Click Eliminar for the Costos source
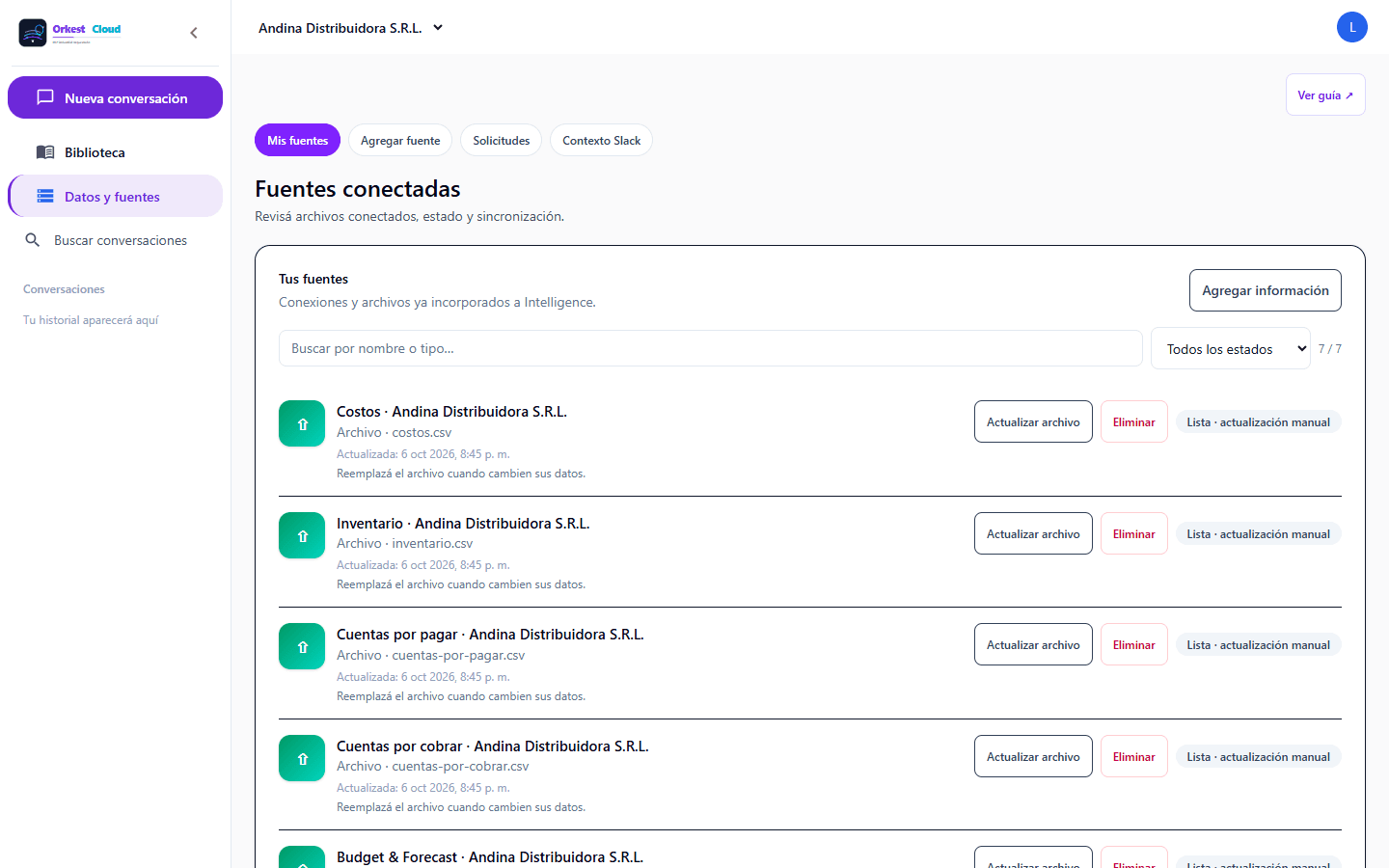The width and height of the screenshot is (1389, 868). [1134, 421]
